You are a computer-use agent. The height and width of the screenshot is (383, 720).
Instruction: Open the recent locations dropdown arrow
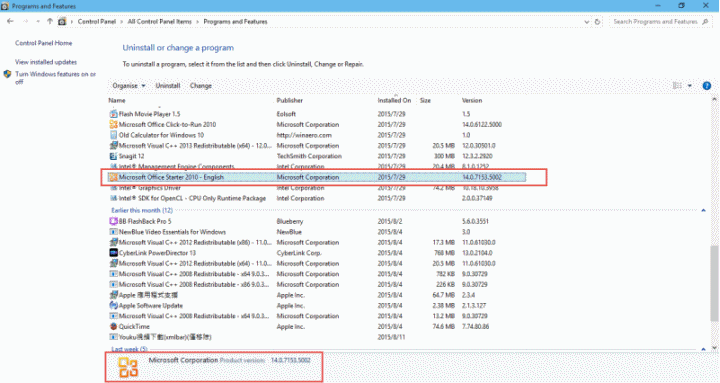pyautogui.click(x=38, y=22)
